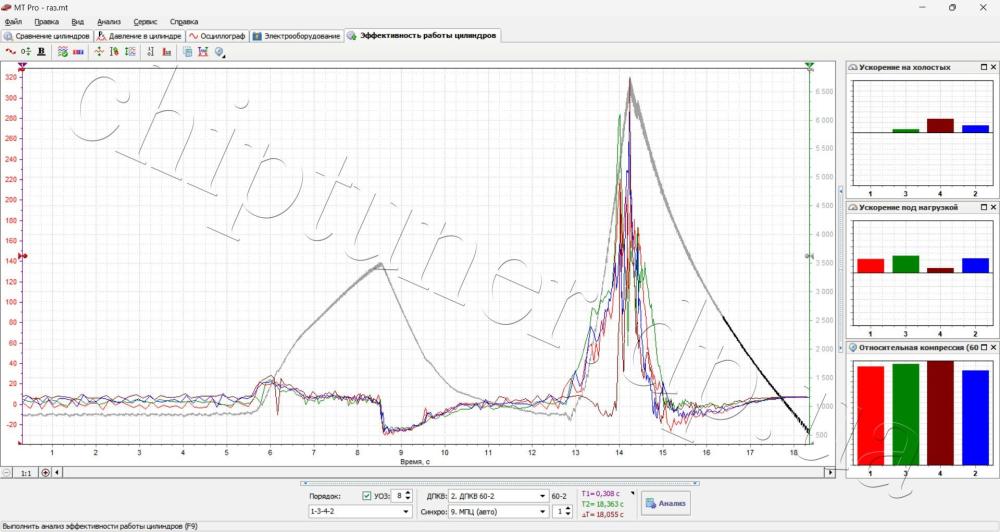Viewport: 1000px width, 532px height.
Task: Click the red-framed chart icon
Action: pos(203,52)
